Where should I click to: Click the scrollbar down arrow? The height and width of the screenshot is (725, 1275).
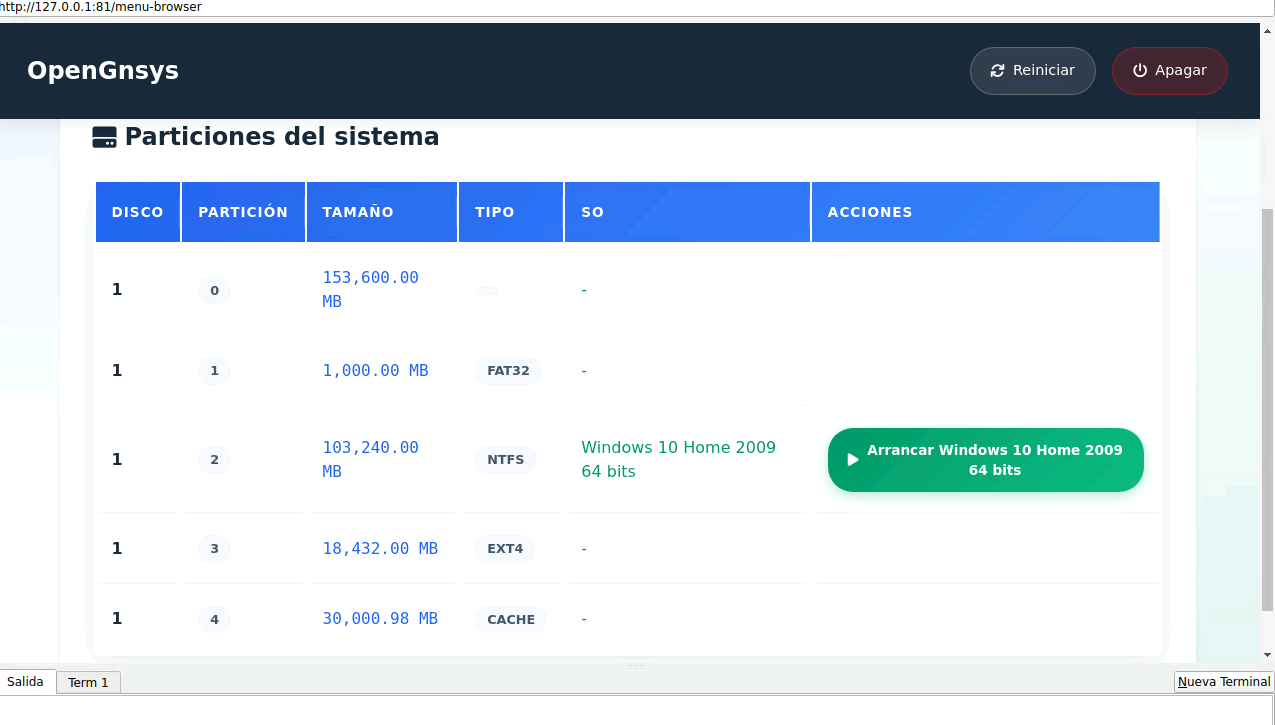point(1268,655)
